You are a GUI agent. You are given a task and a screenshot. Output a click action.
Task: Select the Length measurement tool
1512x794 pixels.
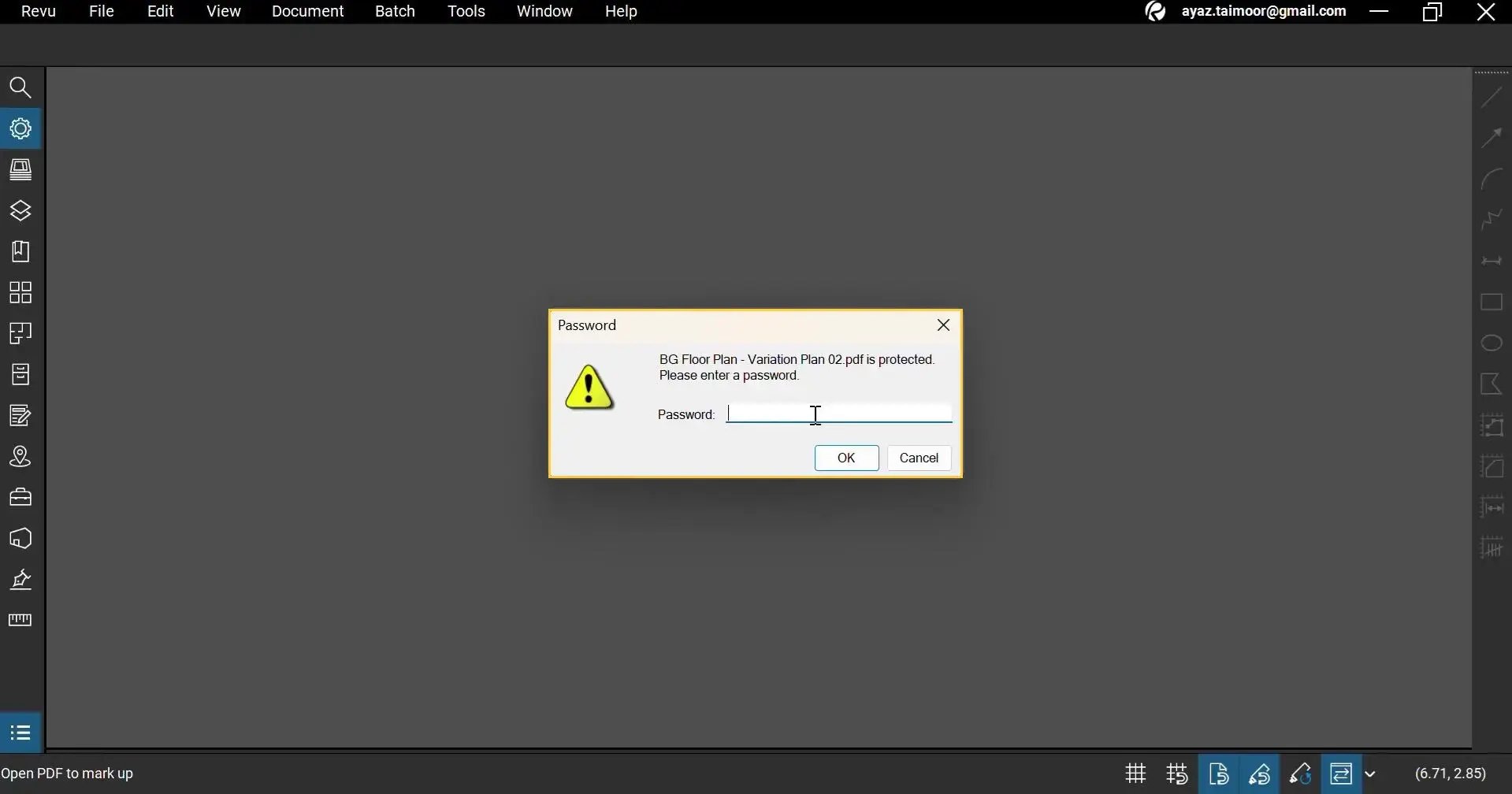[1492, 506]
